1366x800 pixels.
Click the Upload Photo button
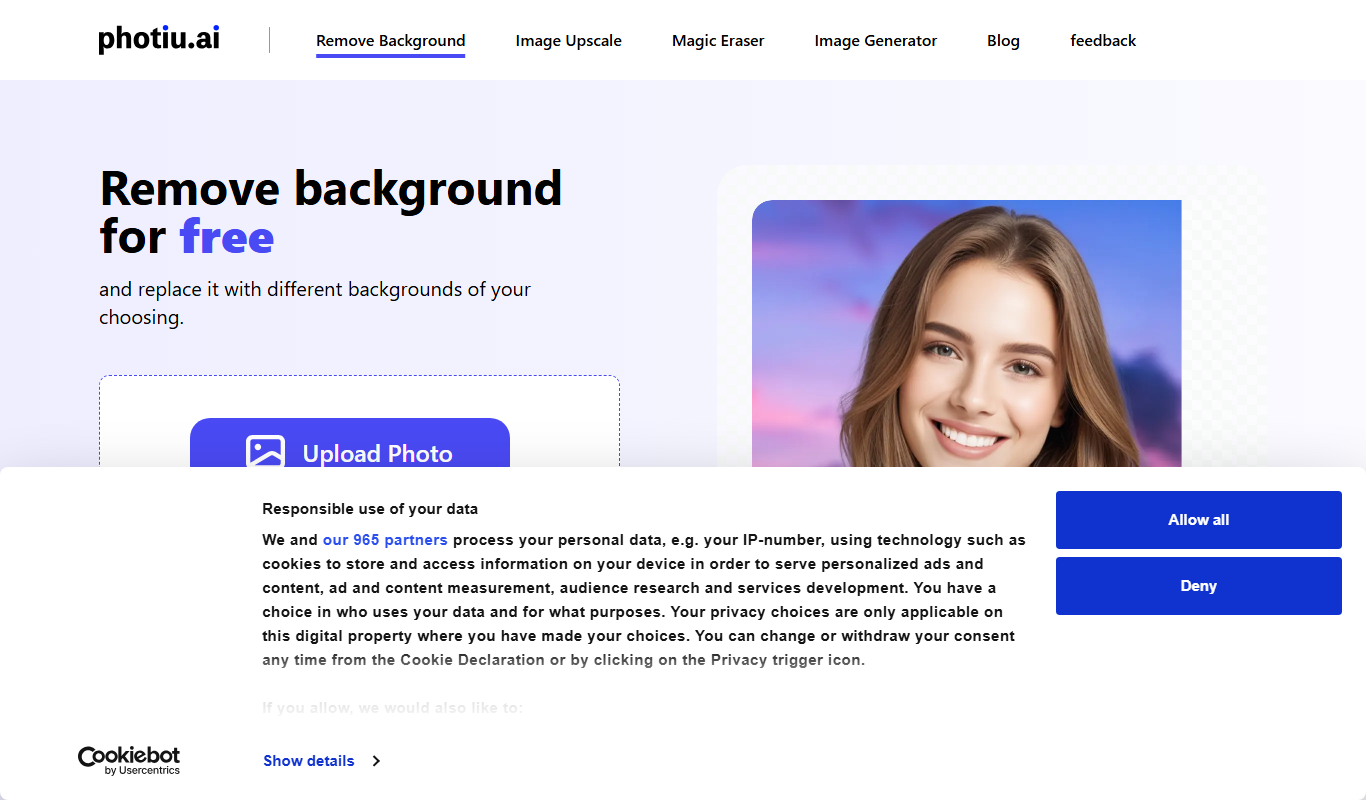coord(350,443)
